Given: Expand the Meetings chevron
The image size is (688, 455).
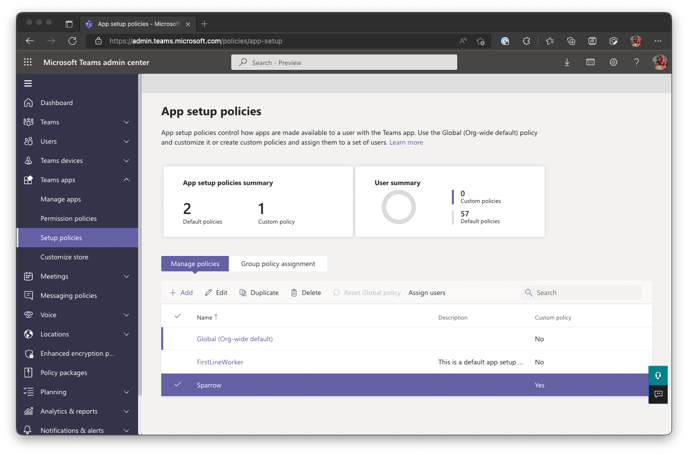Looking at the screenshot, I should (x=126, y=276).
